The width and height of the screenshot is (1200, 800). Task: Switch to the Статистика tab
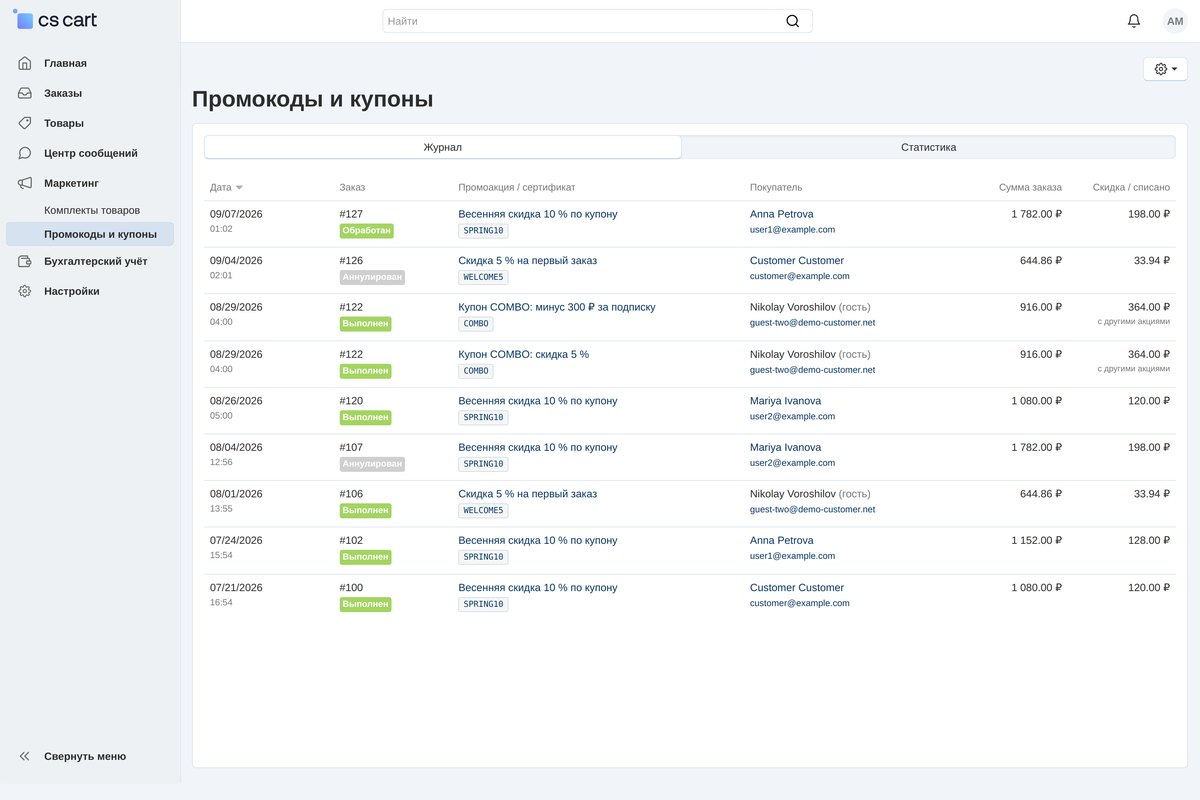[x=928, y=147]
